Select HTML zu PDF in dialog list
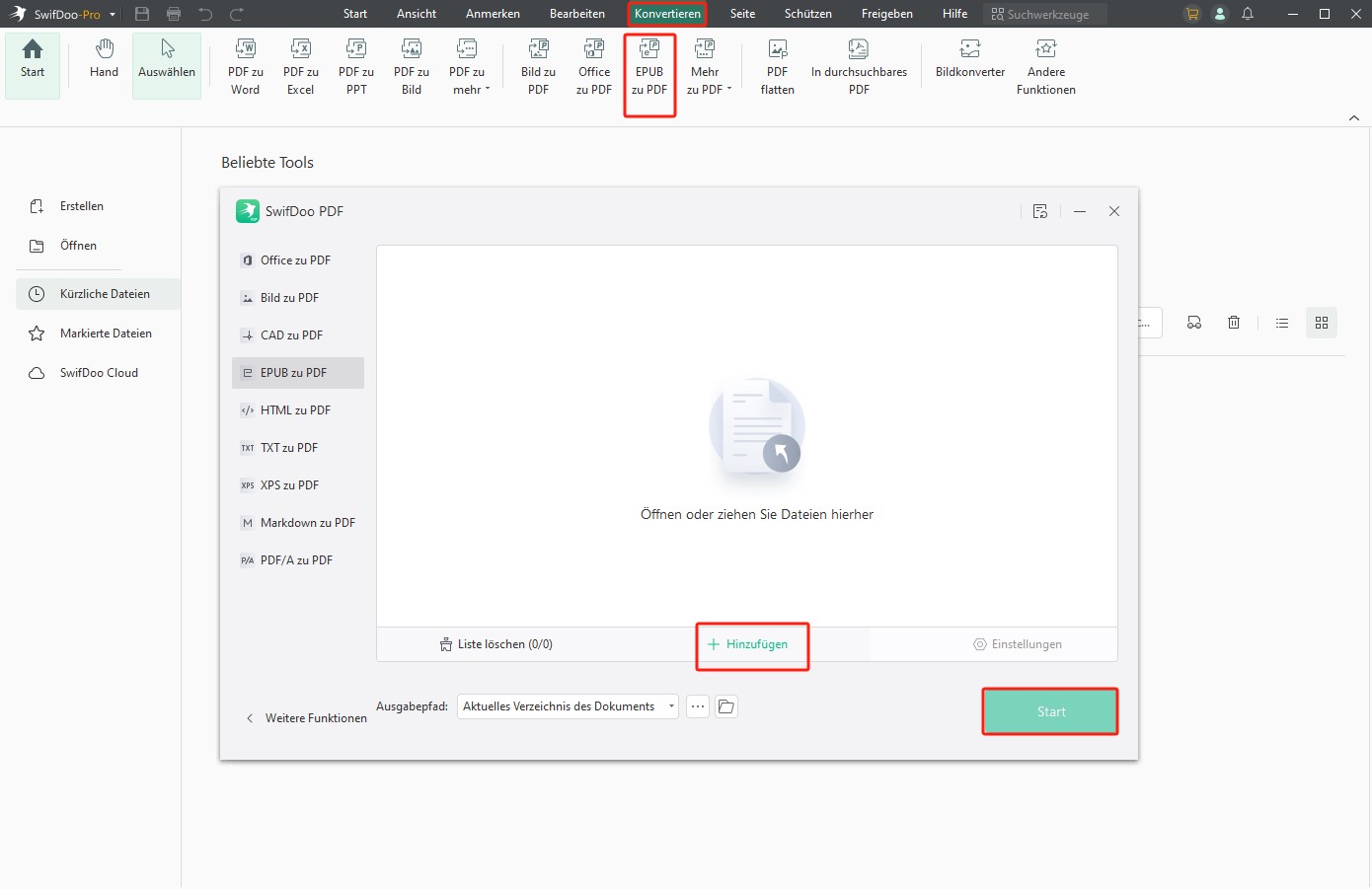The width and height of the screenshot is (1372, 889). (298, 410)
